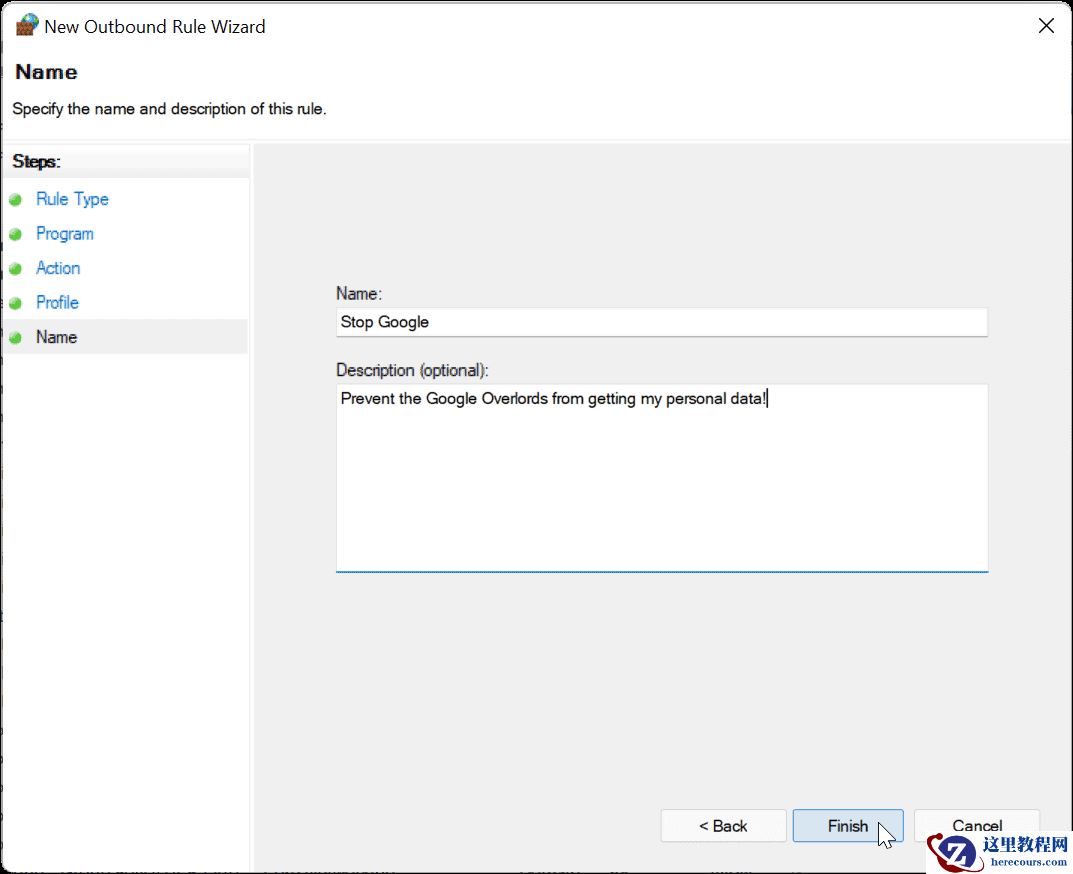Click the green bullet beside the Name step
The height and width of the screenshot is (874, 1073).
click(15, 338)
